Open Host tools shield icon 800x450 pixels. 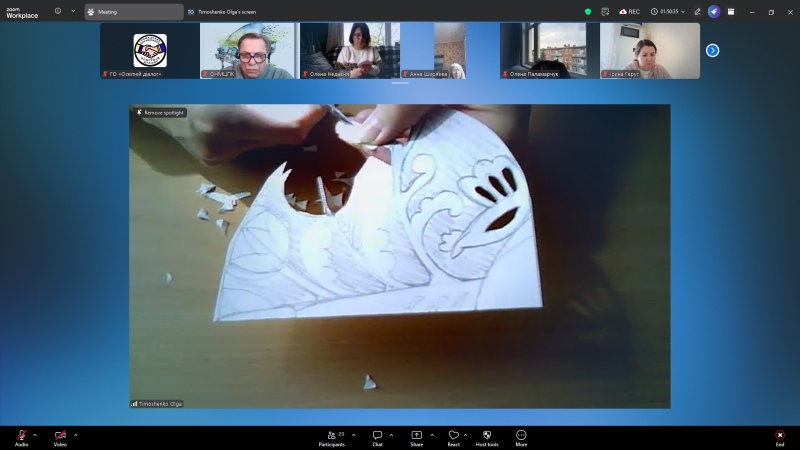pos(487,436)
